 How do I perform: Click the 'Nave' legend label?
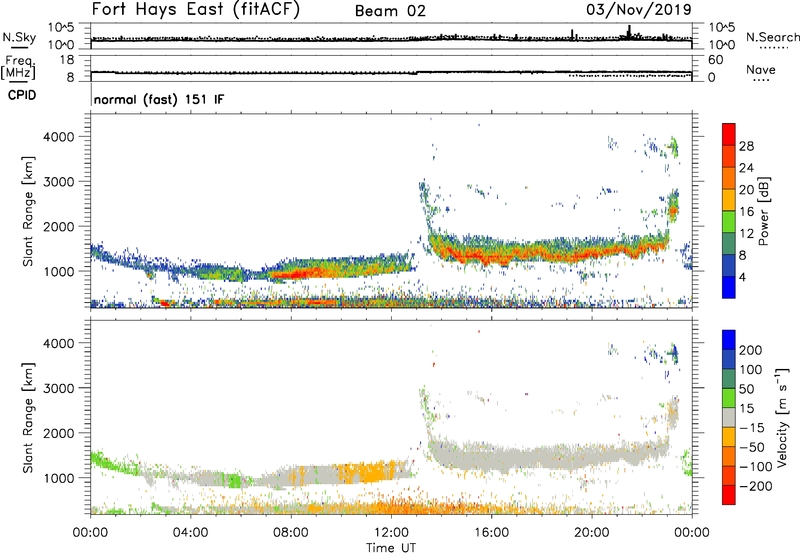(x=761, y=69)
